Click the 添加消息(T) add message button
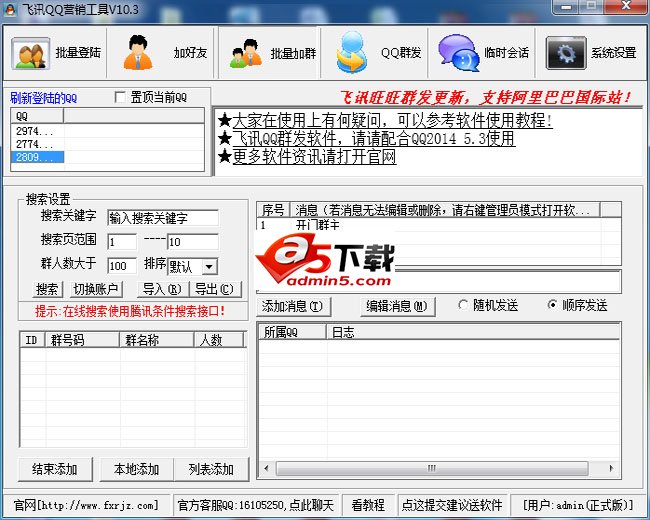650x520 pixels. click(x=293, y=306)
